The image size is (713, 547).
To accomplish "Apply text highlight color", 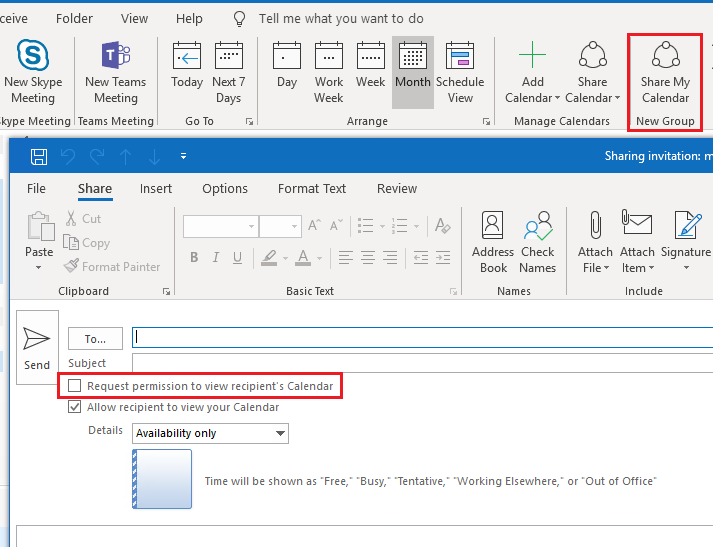I will coord(269,257).
